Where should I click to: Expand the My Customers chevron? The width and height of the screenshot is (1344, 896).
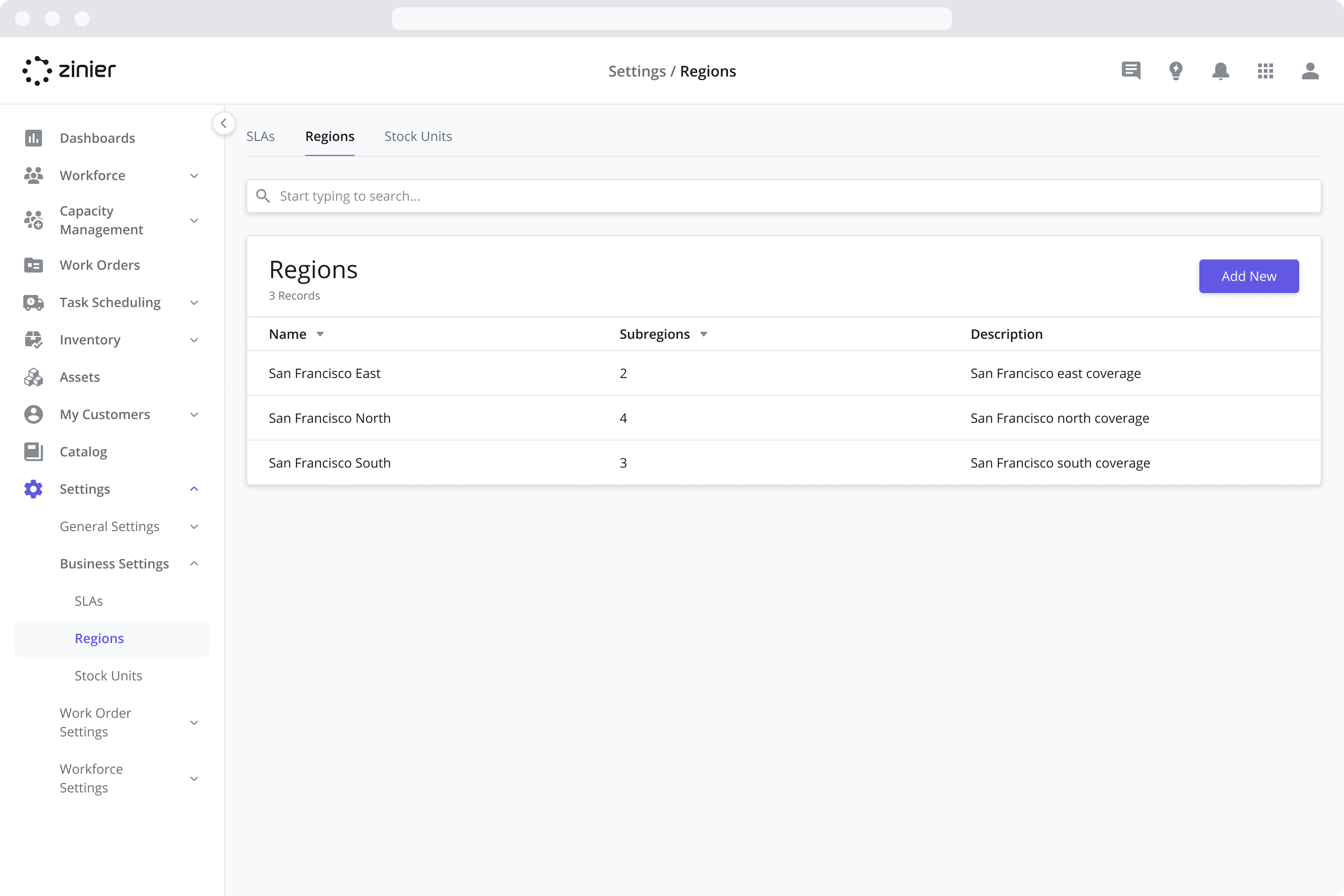click(x=194, y=415)
